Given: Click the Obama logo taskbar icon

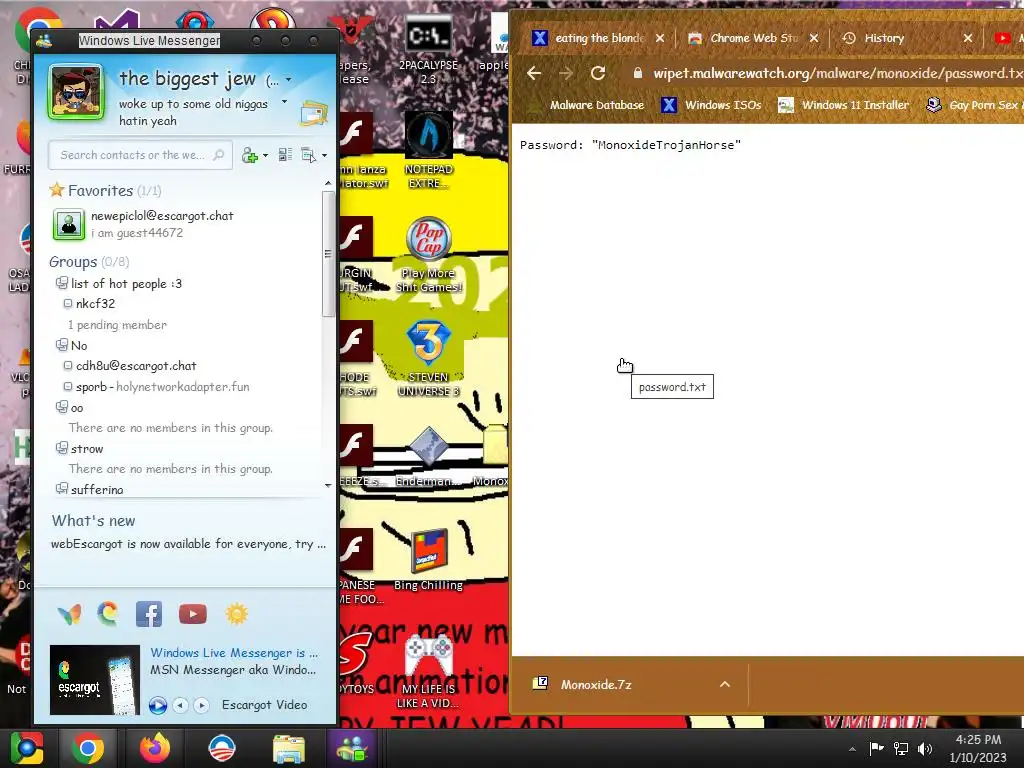Looking at the screenshot, I should coord(221,748).
